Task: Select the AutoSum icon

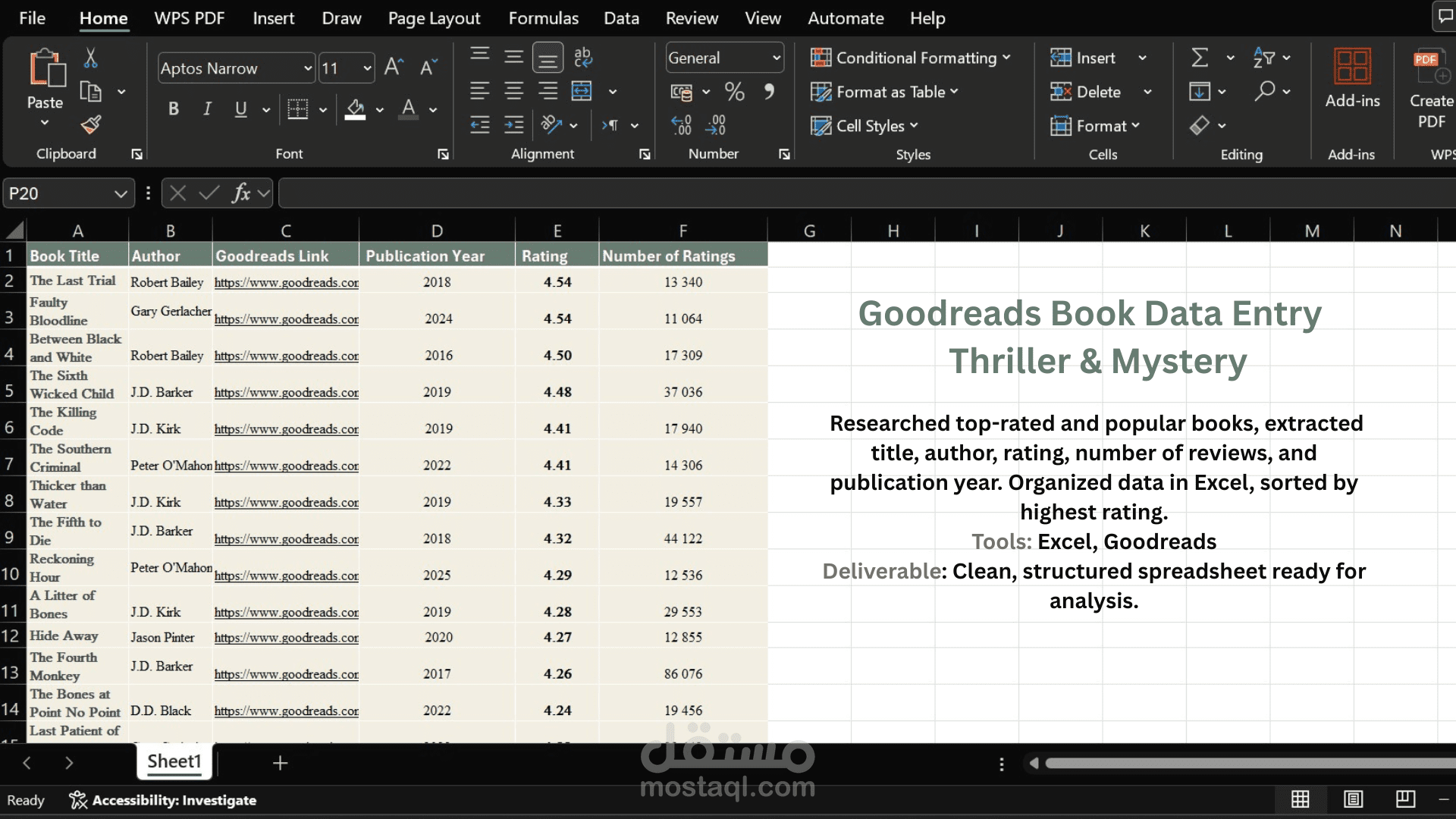Action: click(1200, 57)
